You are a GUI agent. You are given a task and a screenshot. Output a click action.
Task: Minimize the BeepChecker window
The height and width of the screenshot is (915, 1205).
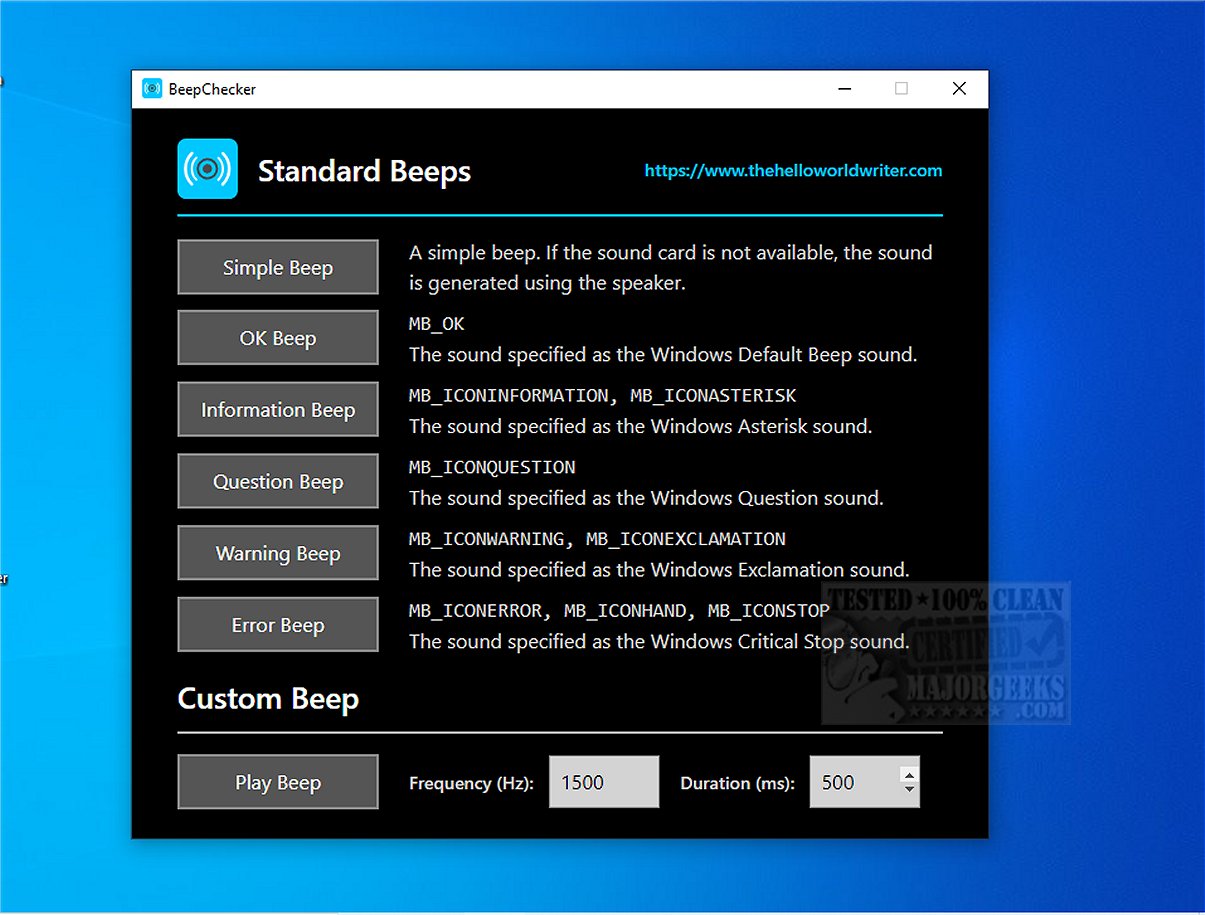point(844,88)
